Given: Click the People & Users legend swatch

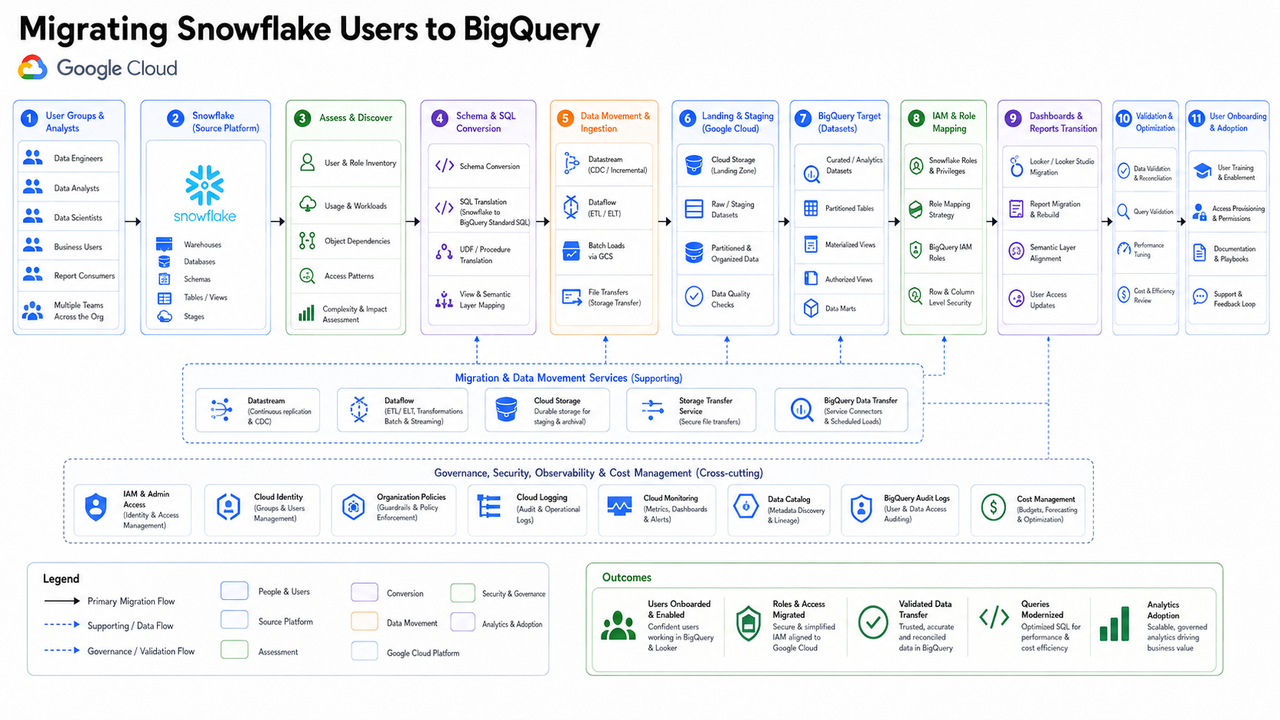Looking at the screenshot, I should pyautogui.click(x=234, y=591).
